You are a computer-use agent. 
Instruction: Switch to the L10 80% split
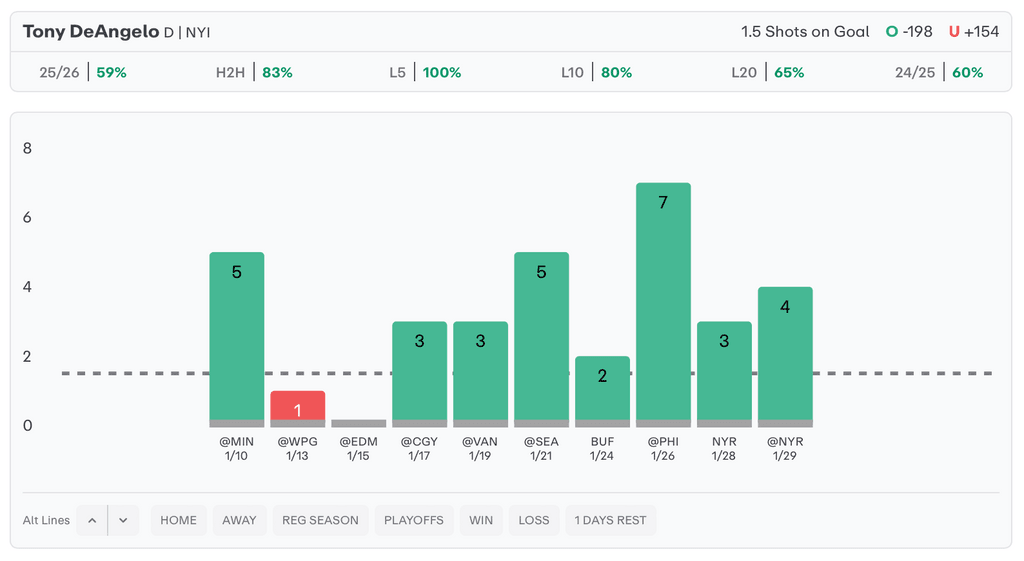(x=596, y=73)
